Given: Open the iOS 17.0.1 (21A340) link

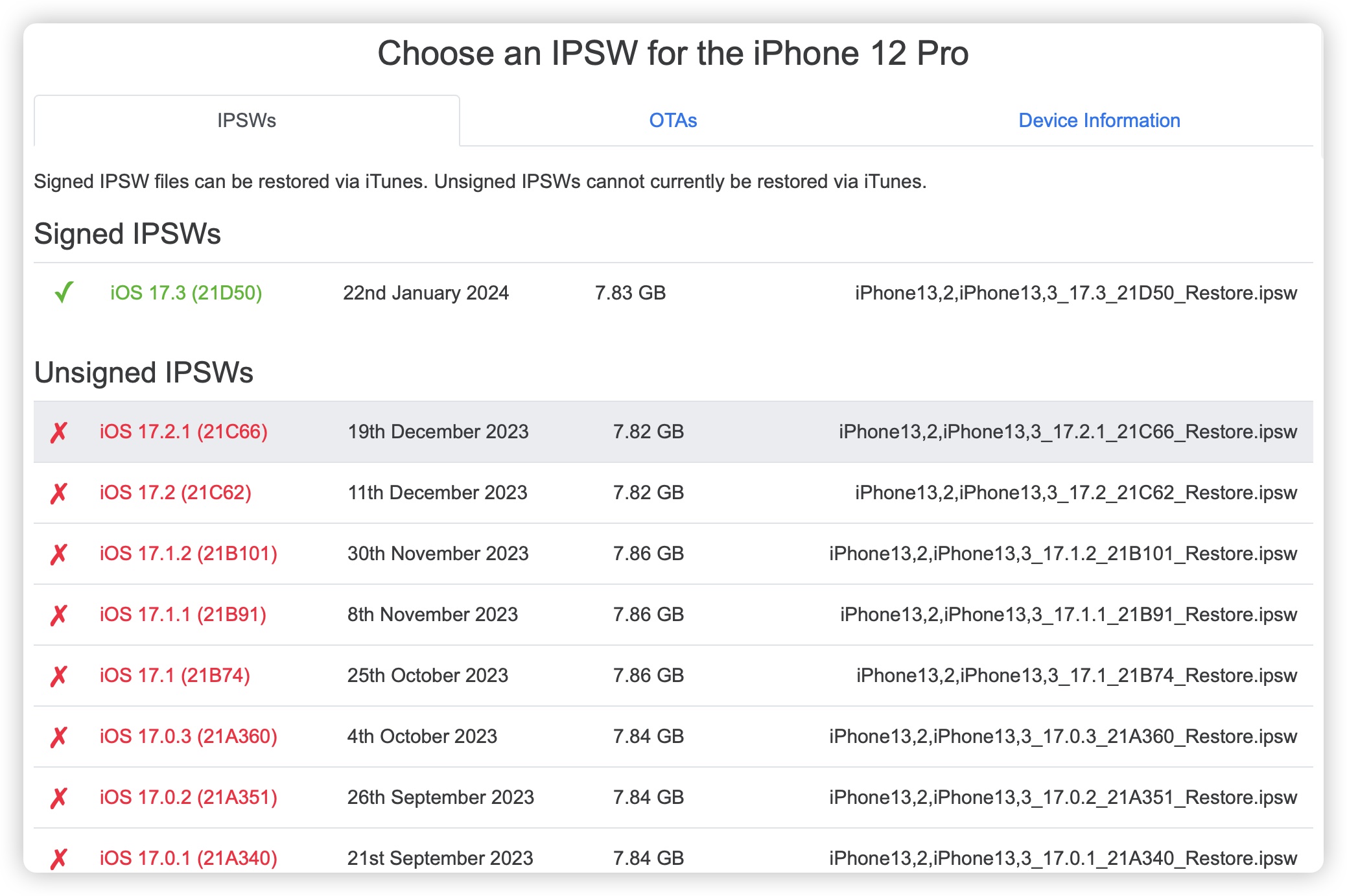Looking at the screenshot, I should pos(189,858).
